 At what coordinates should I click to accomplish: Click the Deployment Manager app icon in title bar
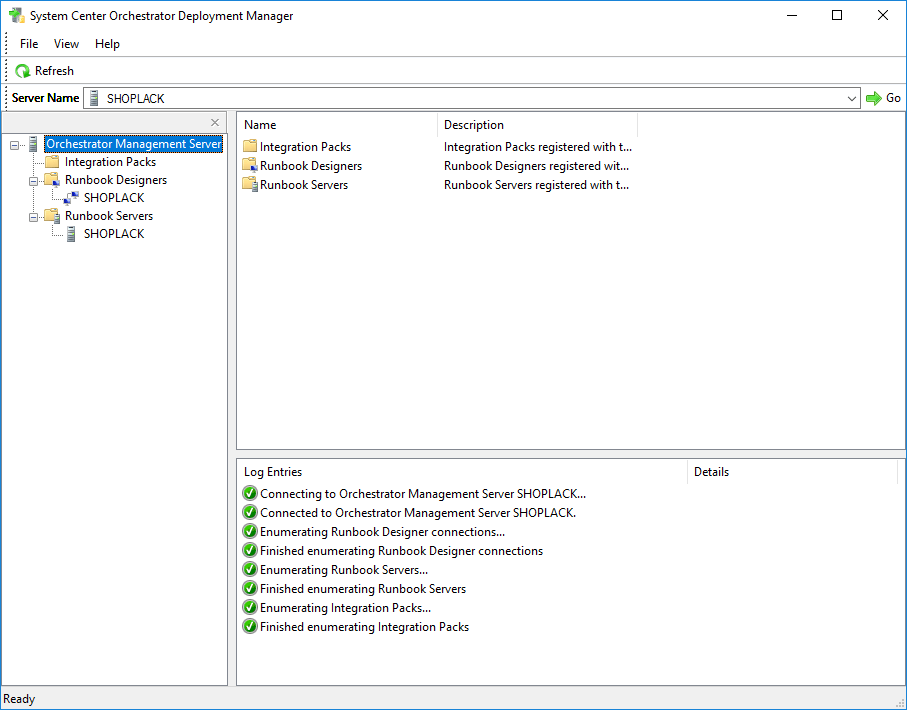[17, 16]
